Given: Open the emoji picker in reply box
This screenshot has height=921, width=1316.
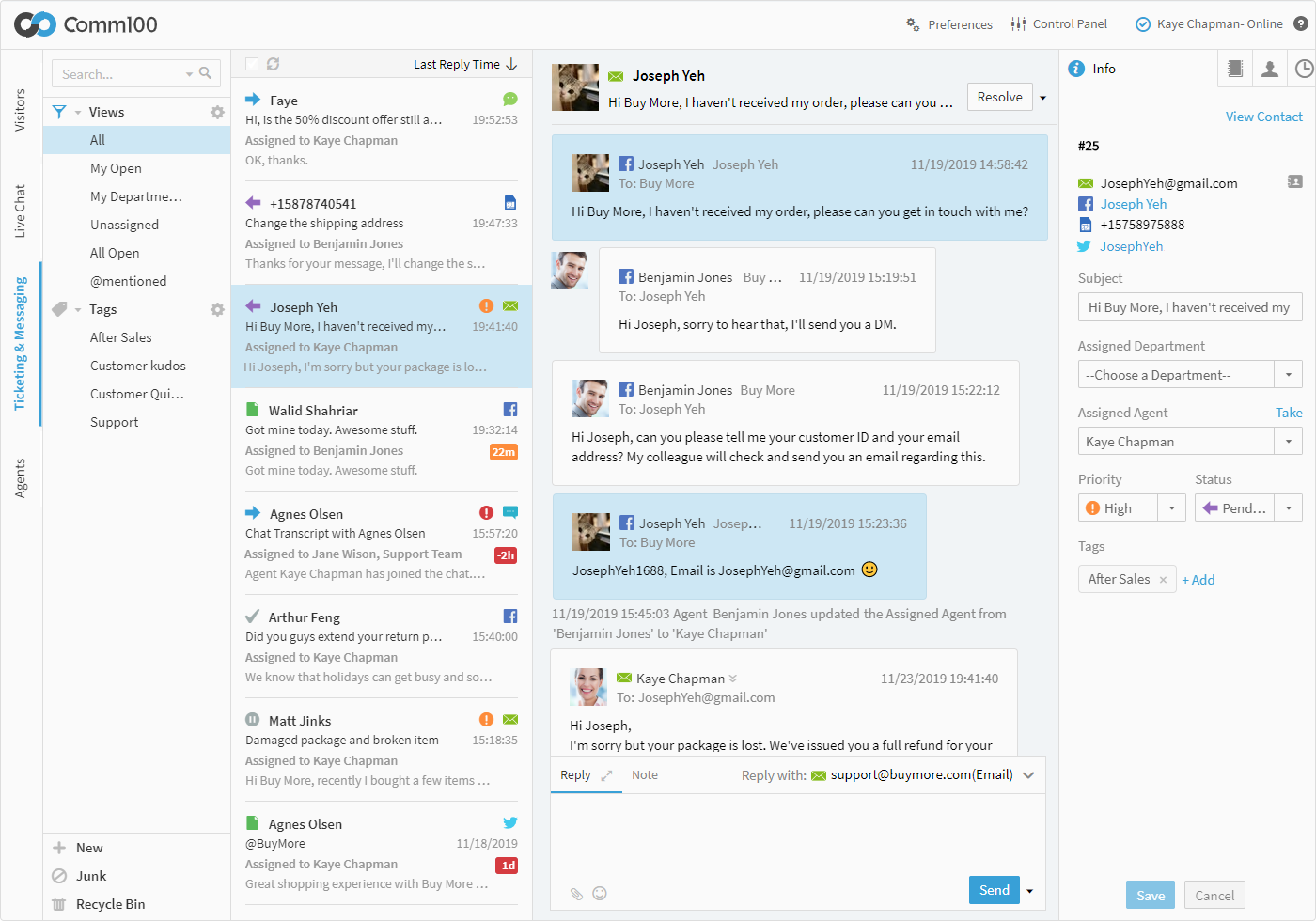Looking at the screenshot, I should [600, 894].
